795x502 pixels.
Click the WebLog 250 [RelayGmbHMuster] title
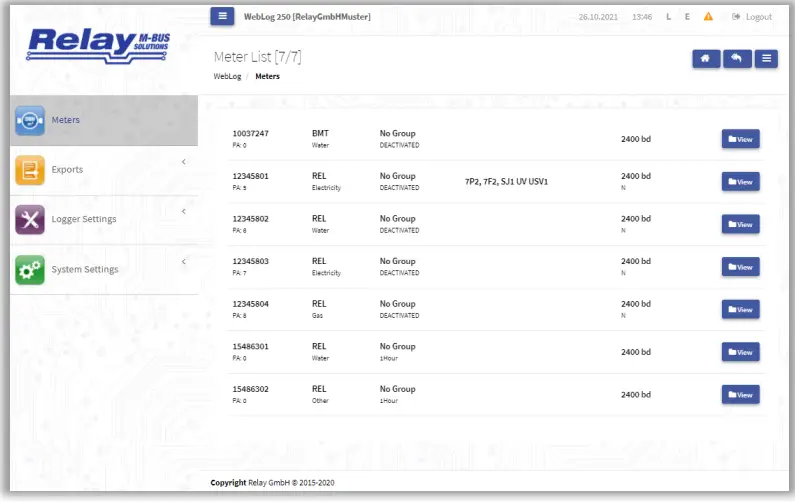pos(307,17)
